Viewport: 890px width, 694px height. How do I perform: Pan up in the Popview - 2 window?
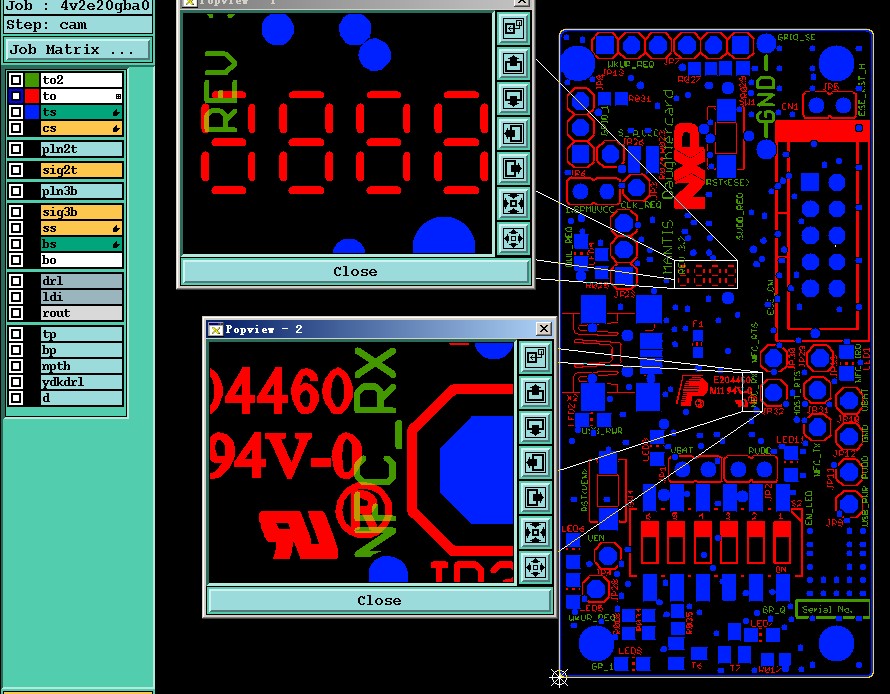click(535, 392)
